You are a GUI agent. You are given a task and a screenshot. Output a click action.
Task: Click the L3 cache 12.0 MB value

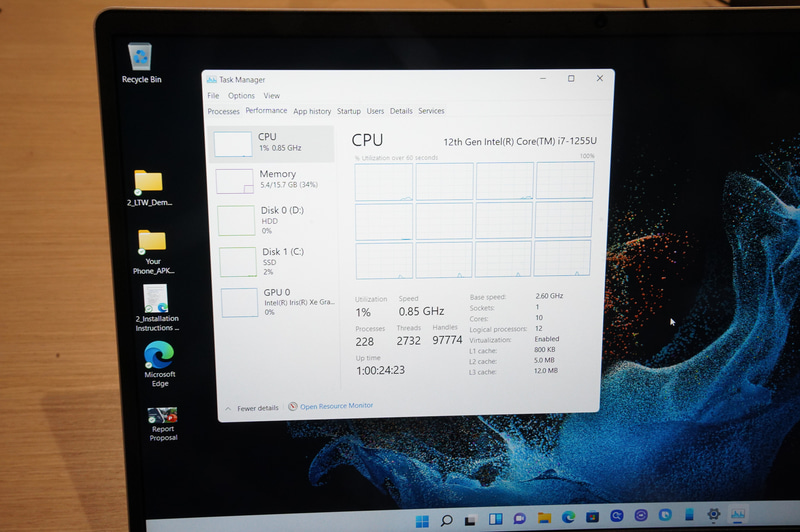point(546,371)
